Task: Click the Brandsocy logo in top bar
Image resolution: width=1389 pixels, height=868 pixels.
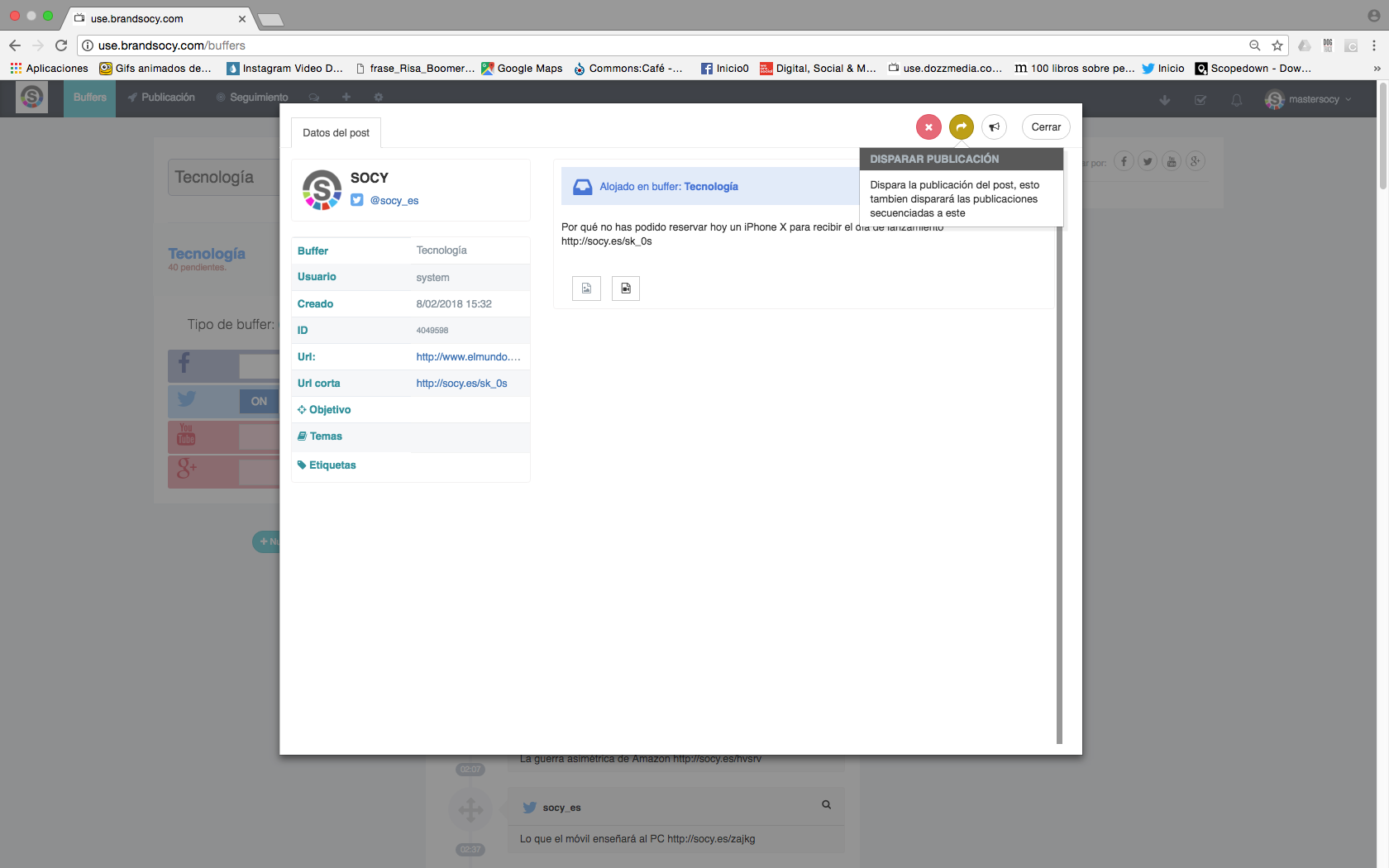Action: point(32,98)
